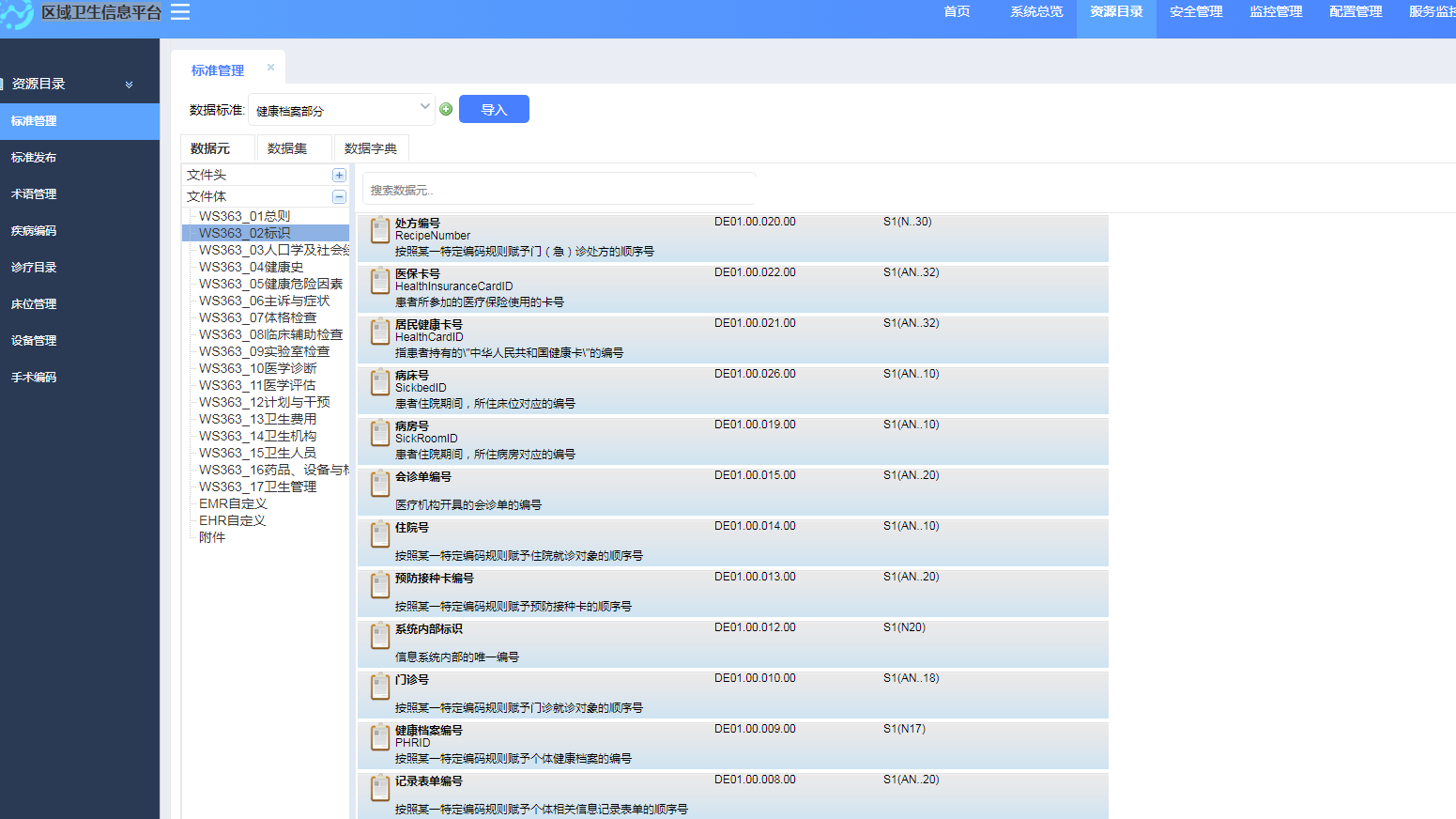This screenshot has width=1456, height=819.
Task: Click clipboard icon for 病床号
Action: click(x=380, y=382)
